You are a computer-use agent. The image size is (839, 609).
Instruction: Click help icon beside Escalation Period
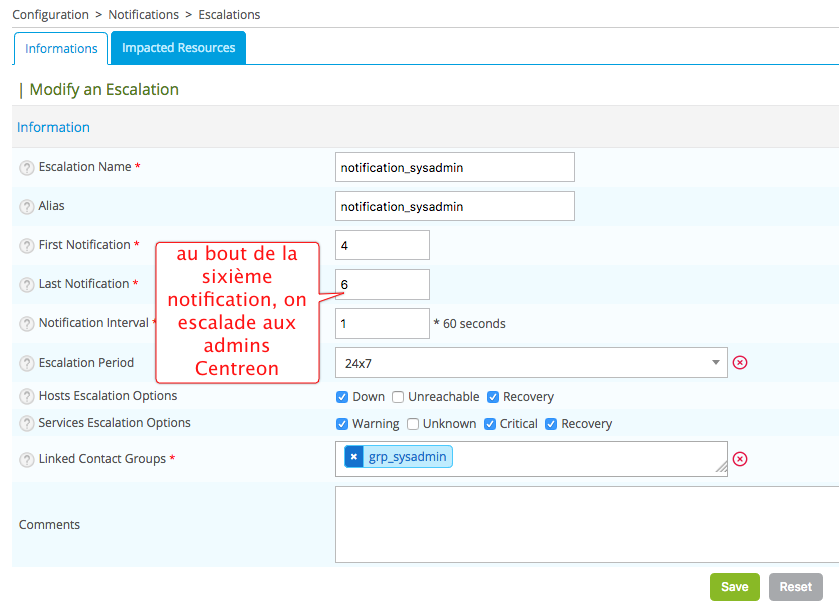27,363
